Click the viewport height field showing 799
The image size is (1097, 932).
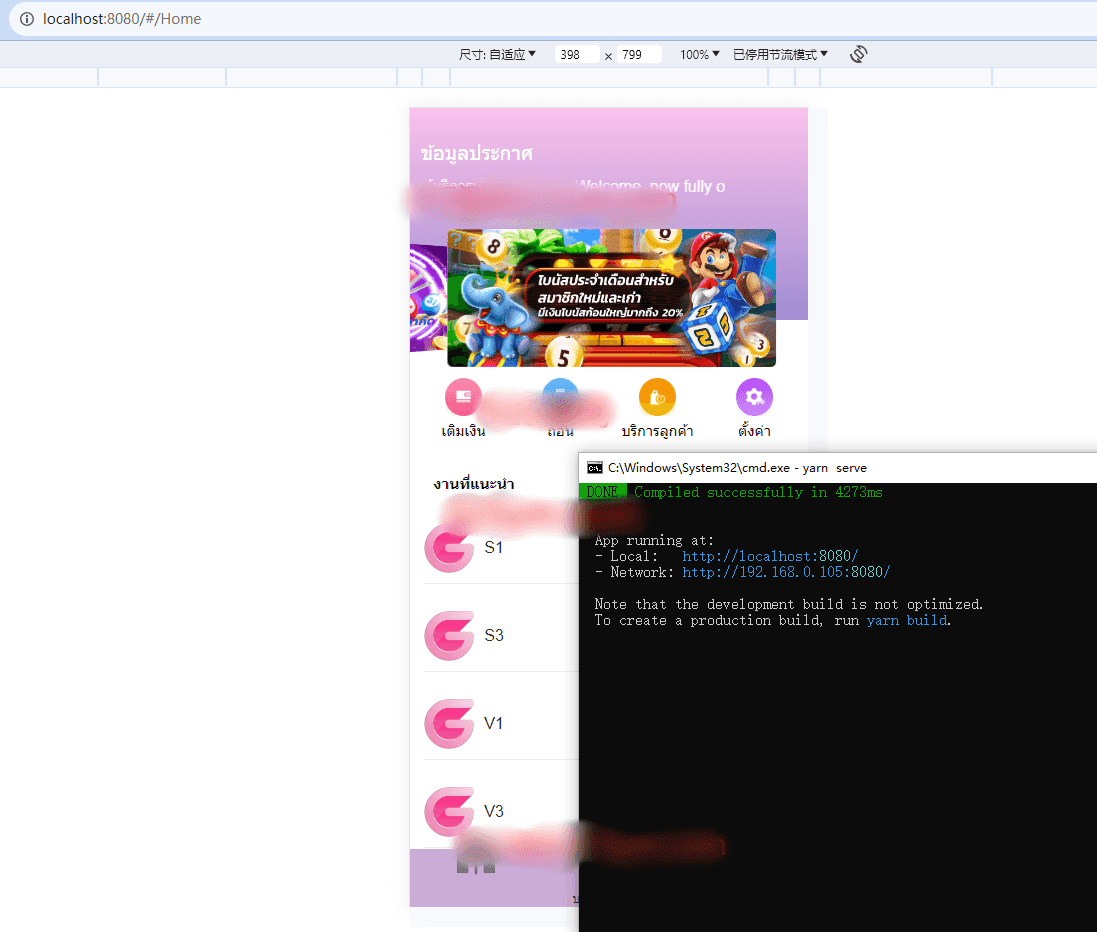coord(639,55)
